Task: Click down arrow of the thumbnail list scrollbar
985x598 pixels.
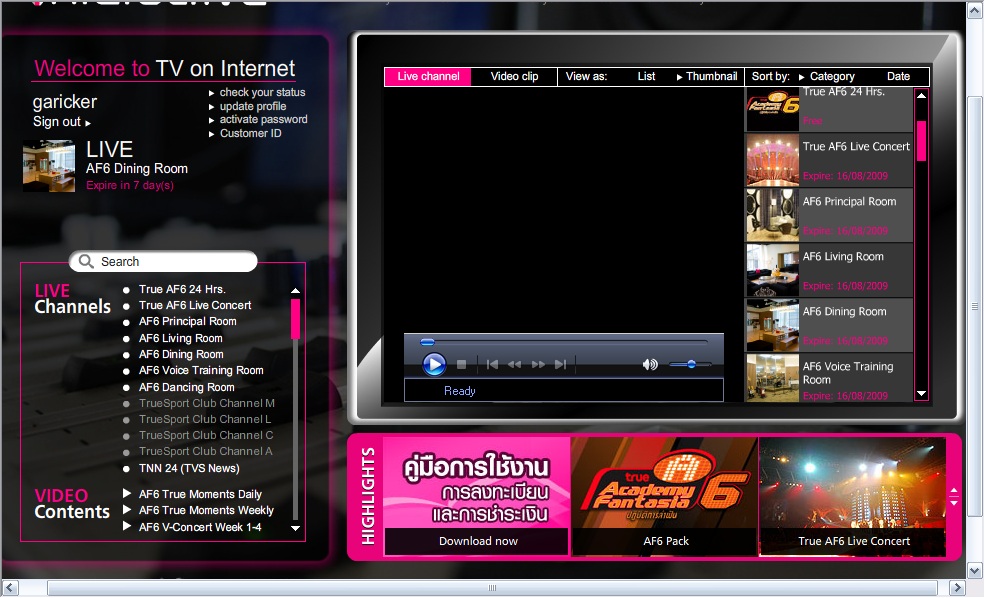Action: click(x=922, y=394)
